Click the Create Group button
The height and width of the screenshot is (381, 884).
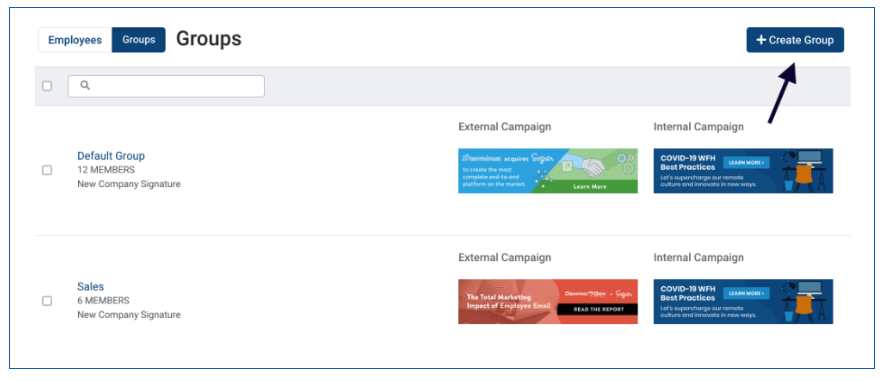pos(795,40)
